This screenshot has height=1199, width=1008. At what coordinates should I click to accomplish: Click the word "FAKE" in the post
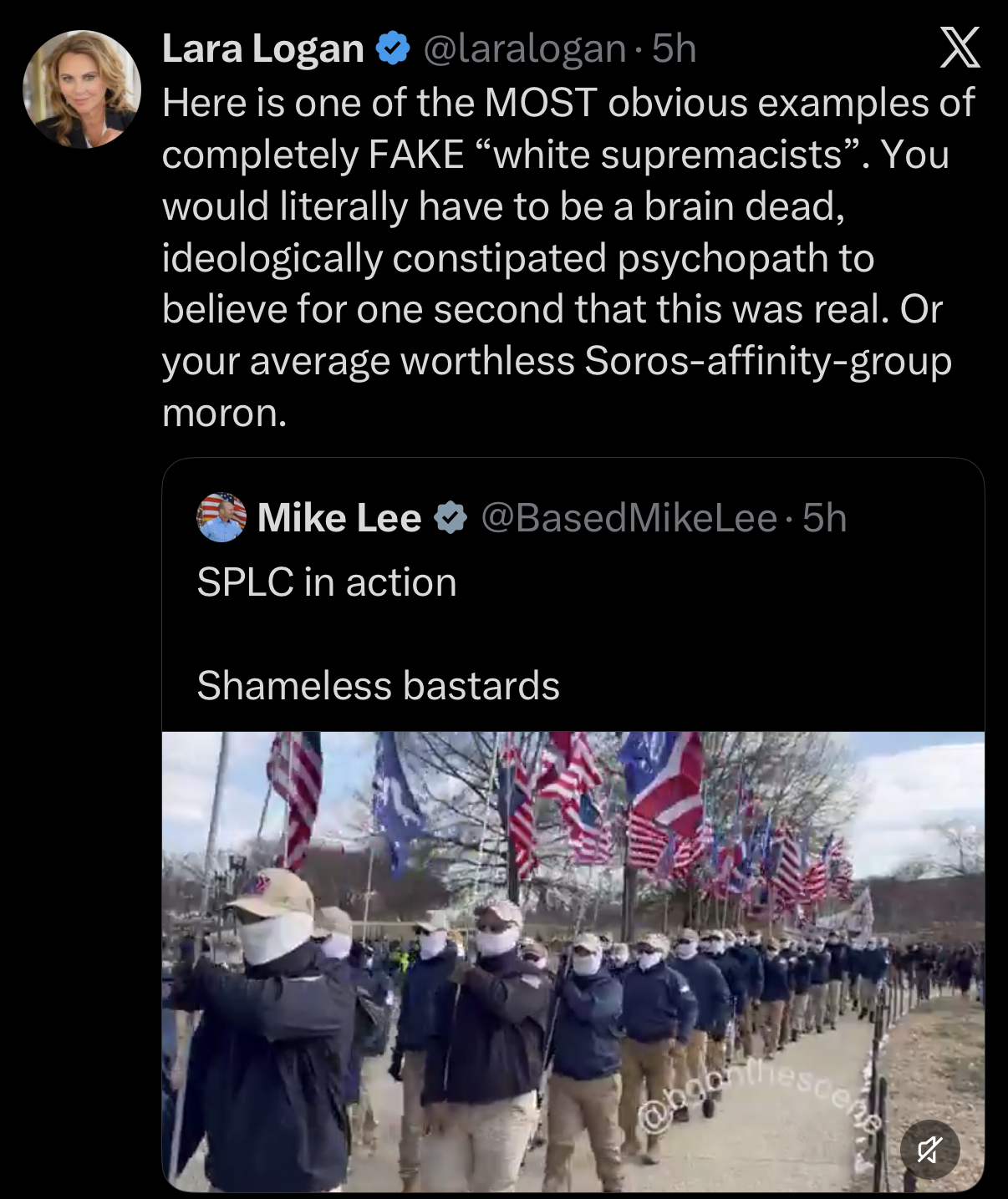416,155
